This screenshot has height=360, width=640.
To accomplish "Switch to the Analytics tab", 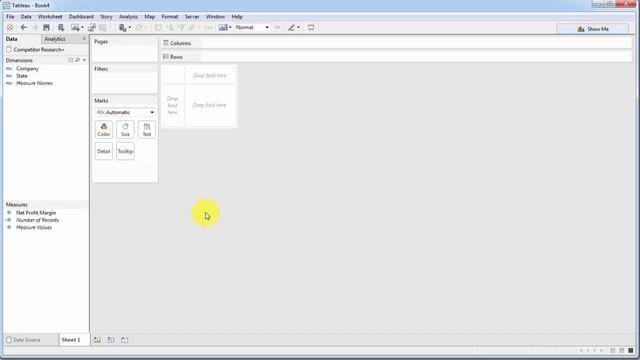I will coord(55,39).
